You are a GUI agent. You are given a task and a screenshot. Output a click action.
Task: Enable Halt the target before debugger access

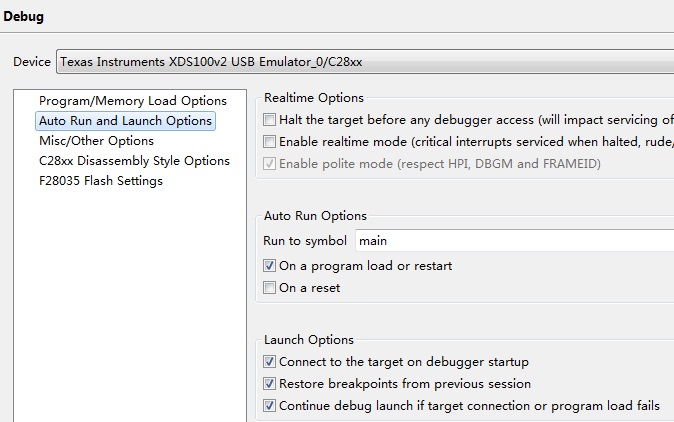coord(270,120)
